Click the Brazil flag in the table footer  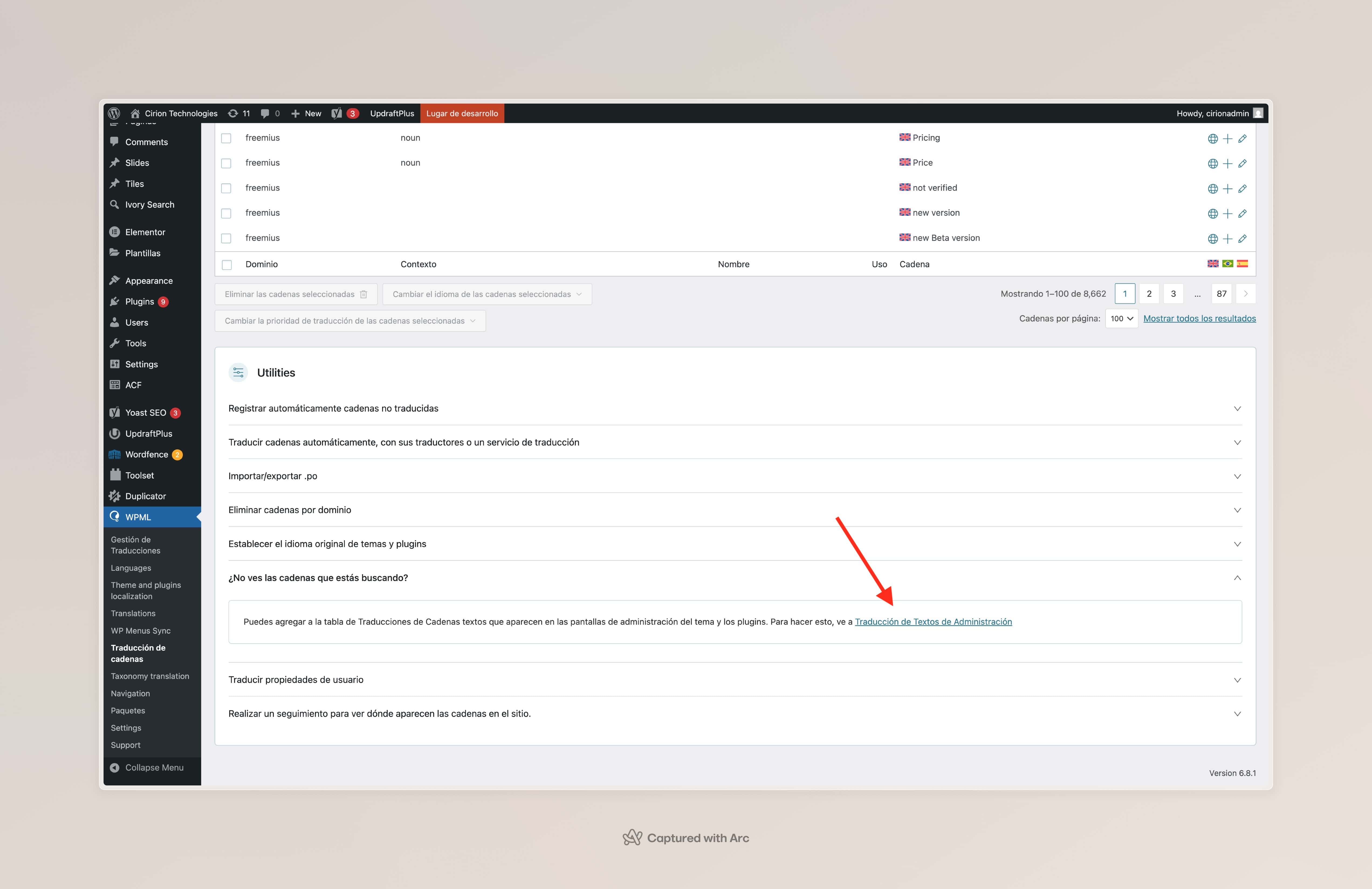click(1228, 264)
